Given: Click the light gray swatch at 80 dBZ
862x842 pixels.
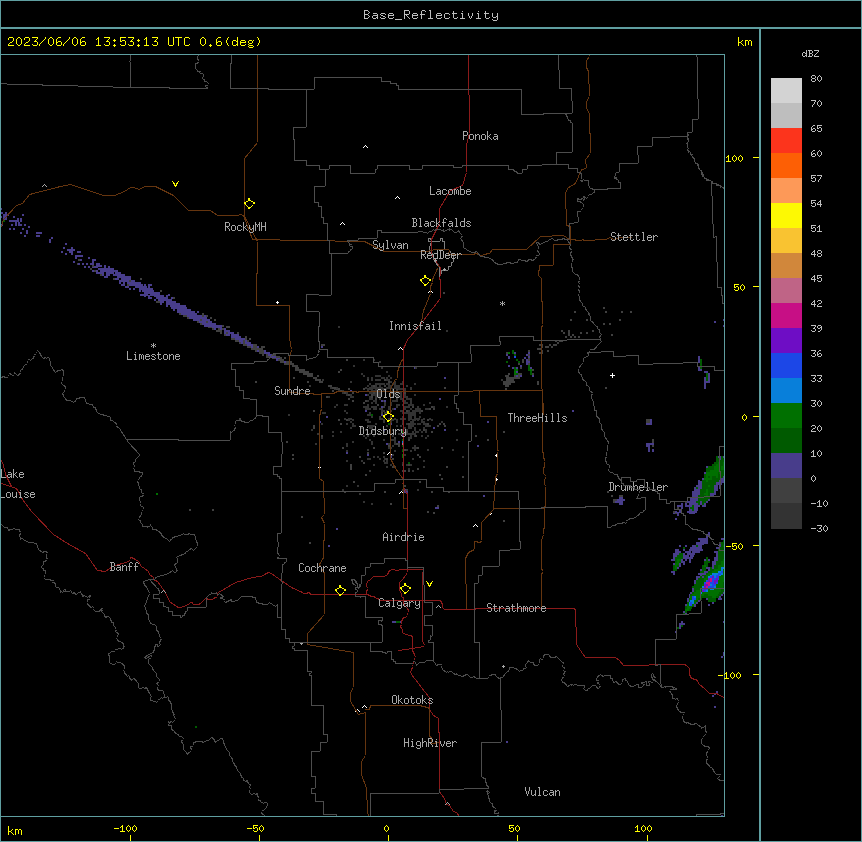Looking at the screenshot, I should coord(786,91).
